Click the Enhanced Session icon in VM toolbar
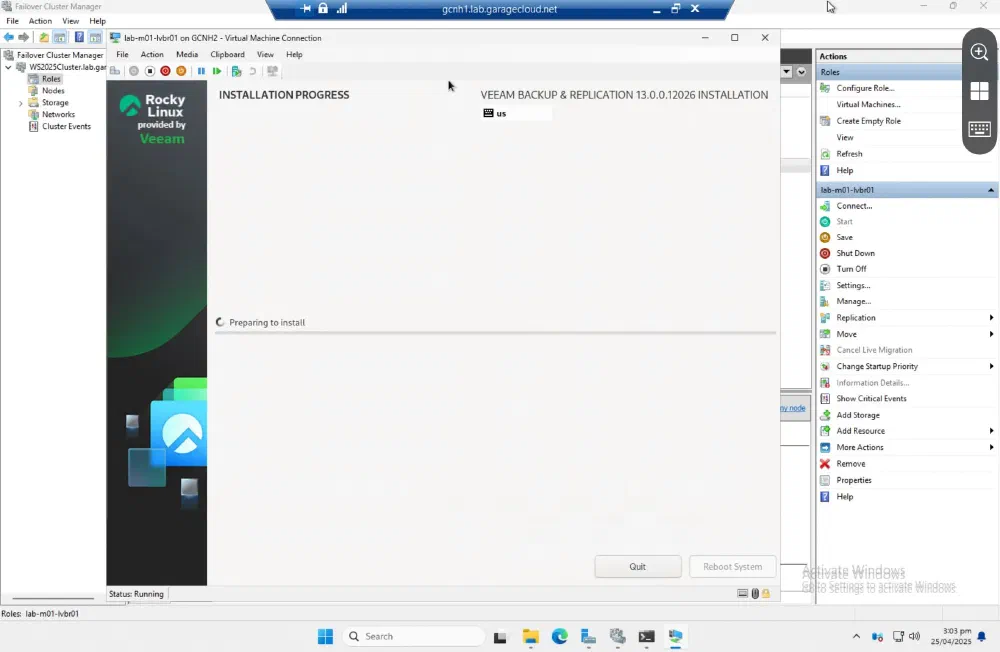 (272, 71)
